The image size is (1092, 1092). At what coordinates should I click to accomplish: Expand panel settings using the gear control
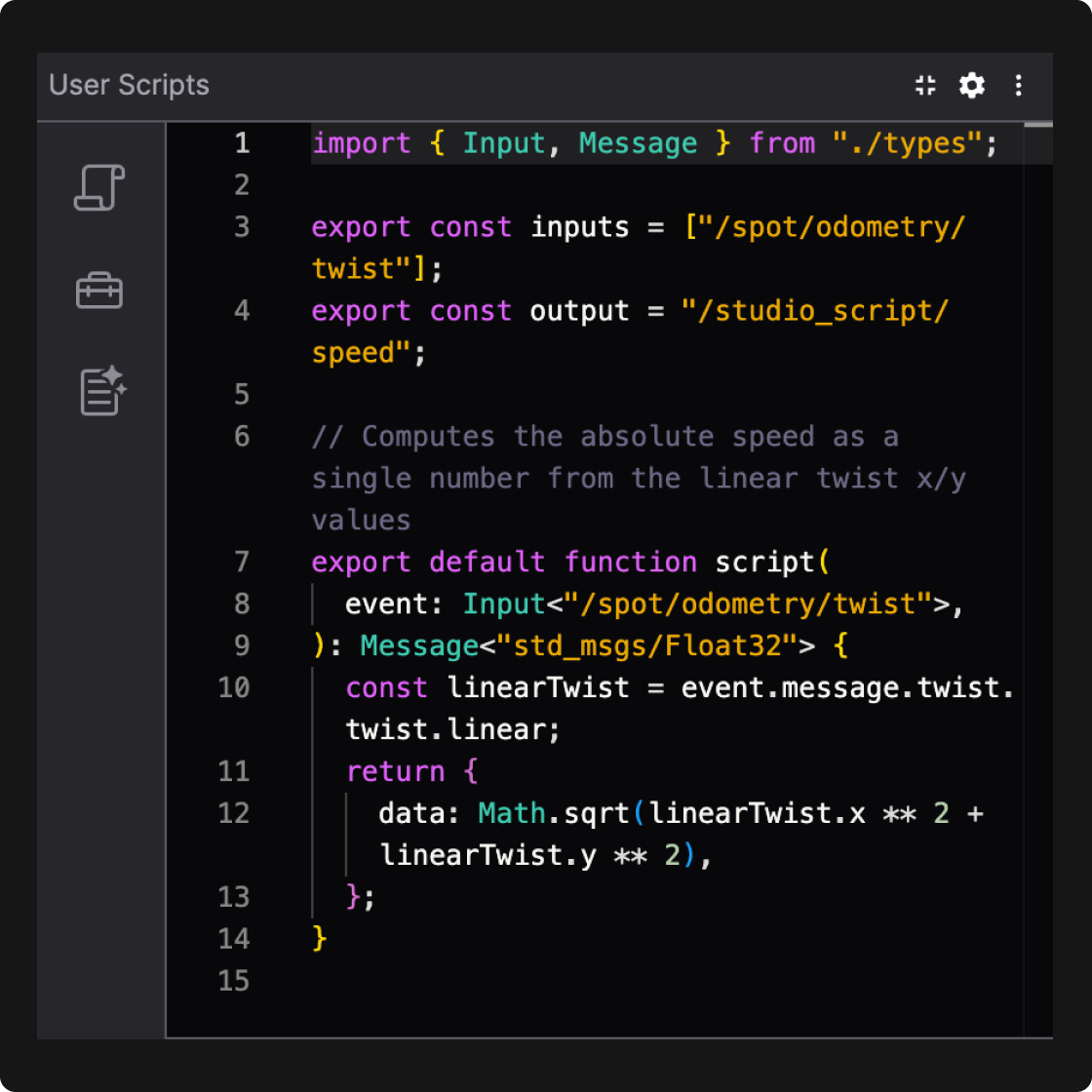pyautogui.click(x=971, y=86)
